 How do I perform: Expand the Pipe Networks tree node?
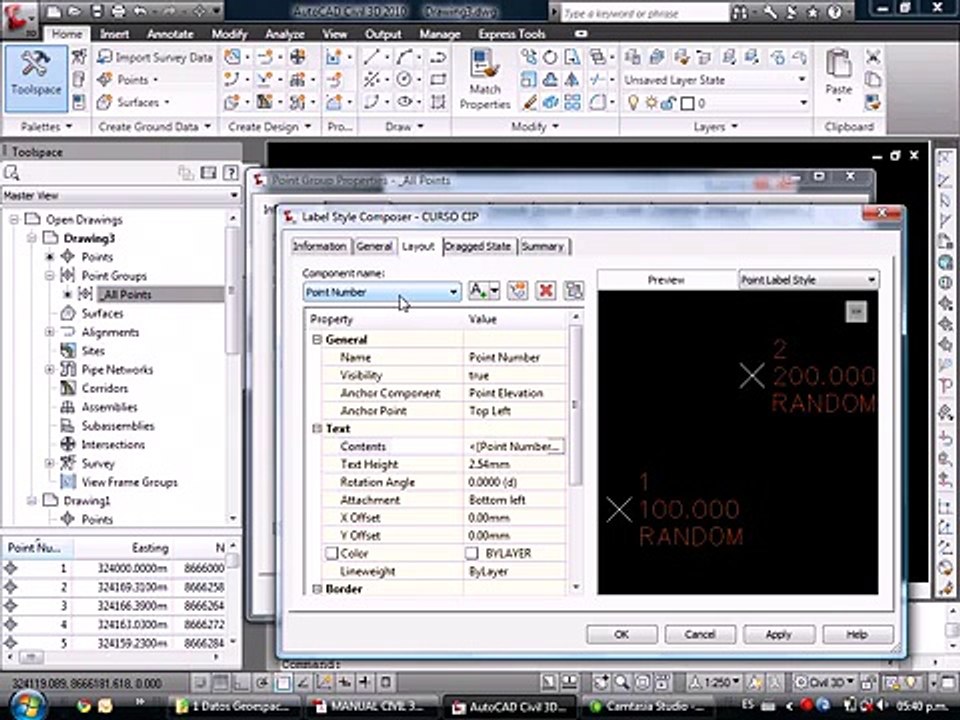[50, 369]
